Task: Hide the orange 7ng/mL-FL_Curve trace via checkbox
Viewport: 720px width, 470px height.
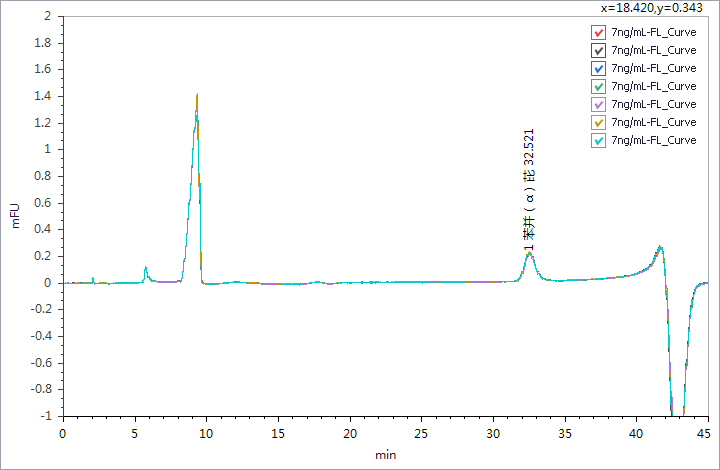Action: click(x=598, y=122)
